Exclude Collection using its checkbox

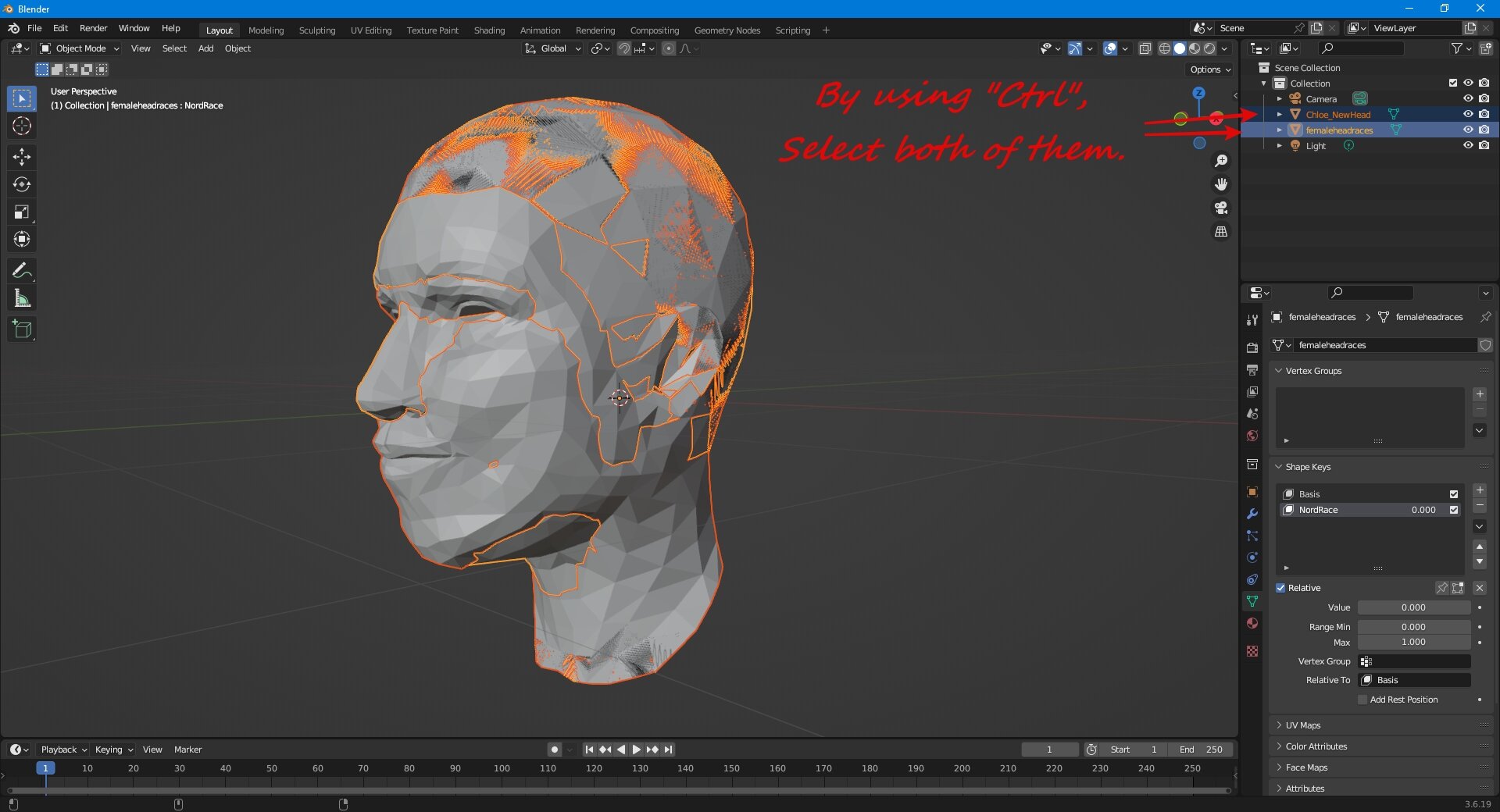[1453, 83]
